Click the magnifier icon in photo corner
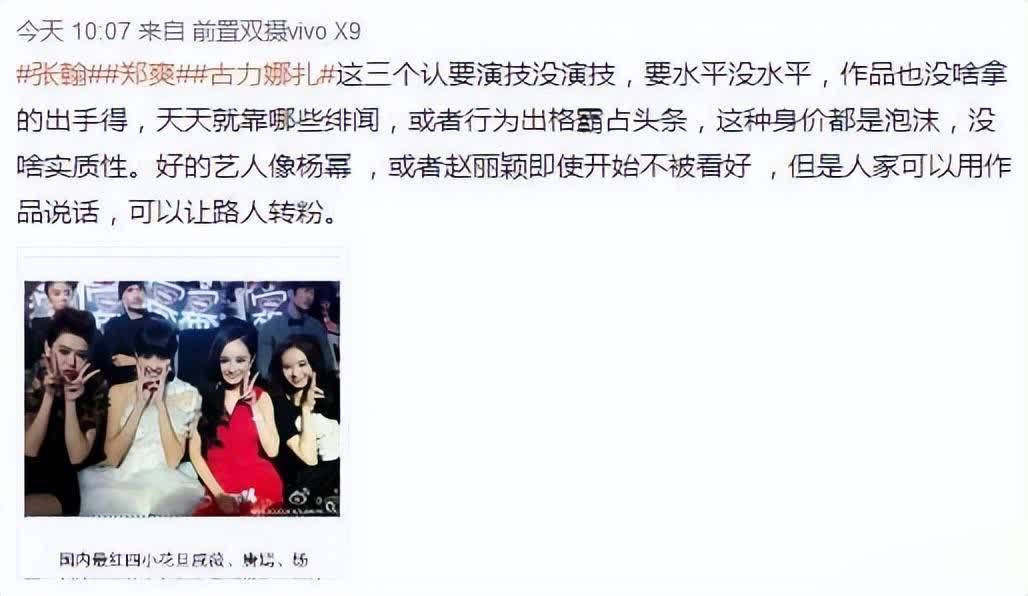The height and width of the screenshot is (596, 1028). 331,507
